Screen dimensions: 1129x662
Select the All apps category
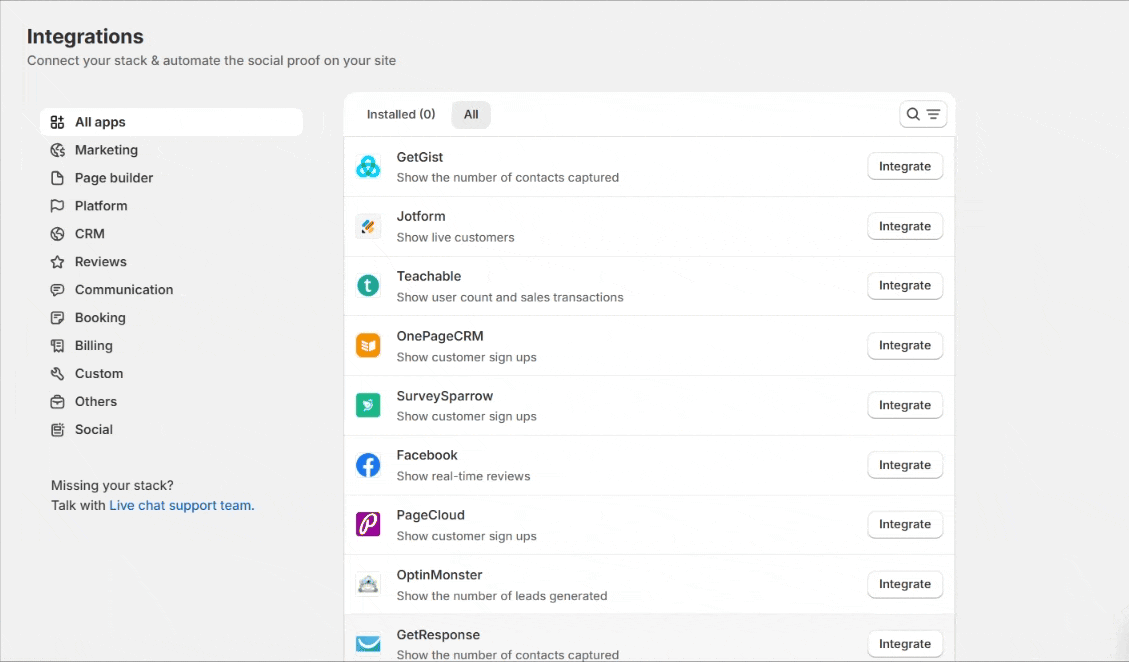(171, 122)
